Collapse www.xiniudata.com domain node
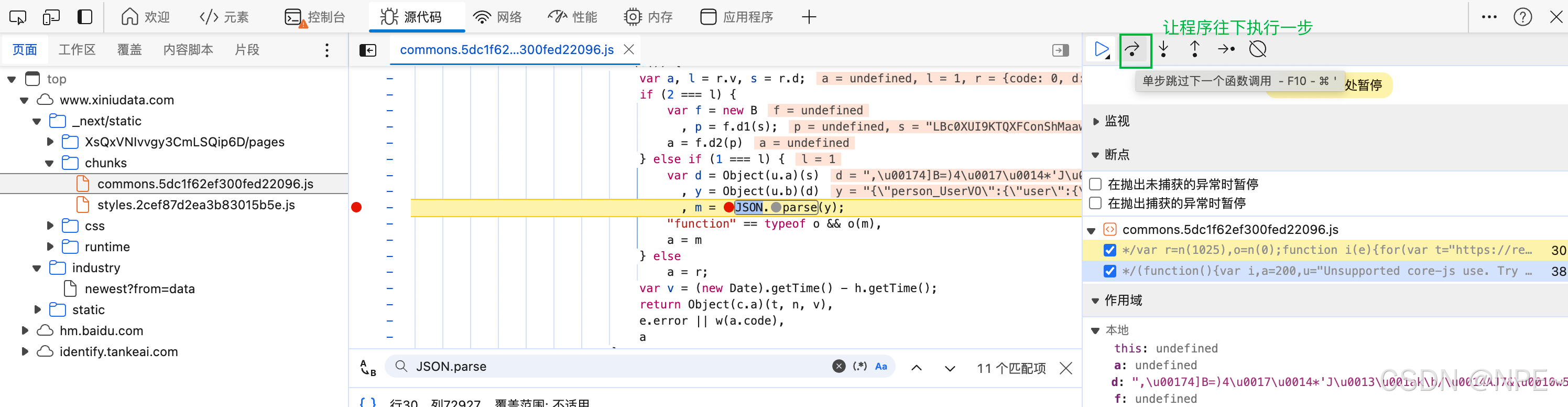The height and width of the screenshot is (407, 1568). (x=24, y=100)
